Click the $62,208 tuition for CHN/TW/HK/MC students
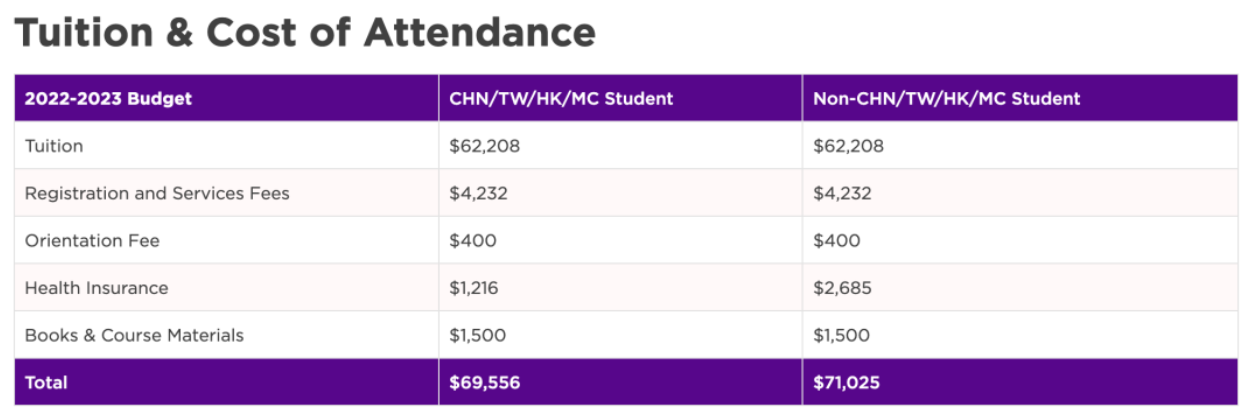This screenshot has height=411, width=1243. [x=485, y=146]
